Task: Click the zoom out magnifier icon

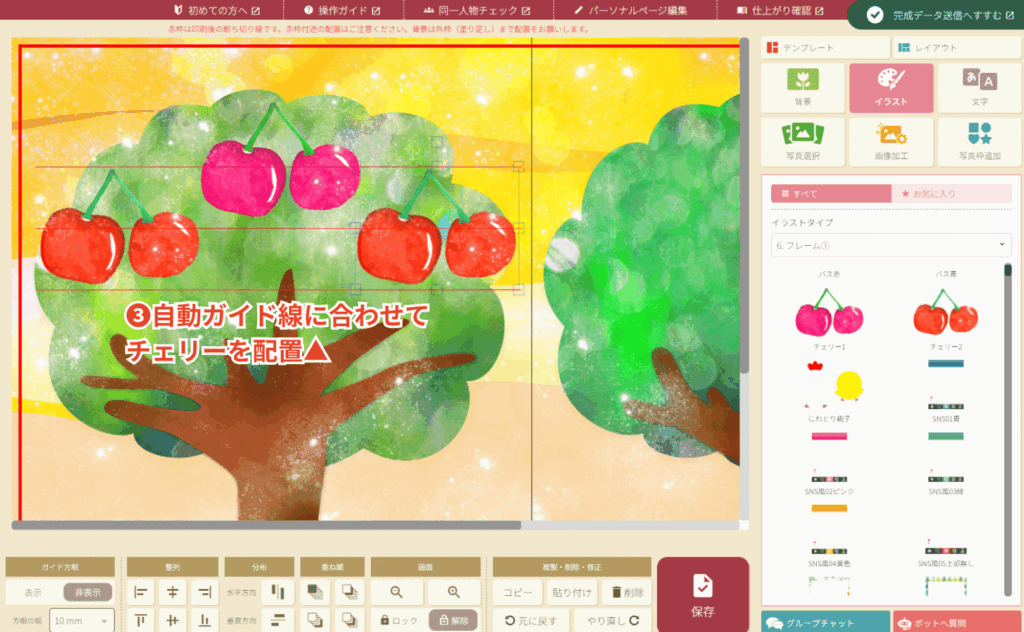Action: [397, 592]
